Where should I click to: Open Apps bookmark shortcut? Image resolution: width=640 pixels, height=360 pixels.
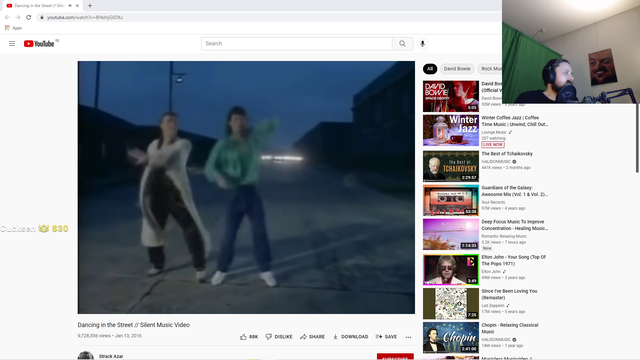click(13, 28)
